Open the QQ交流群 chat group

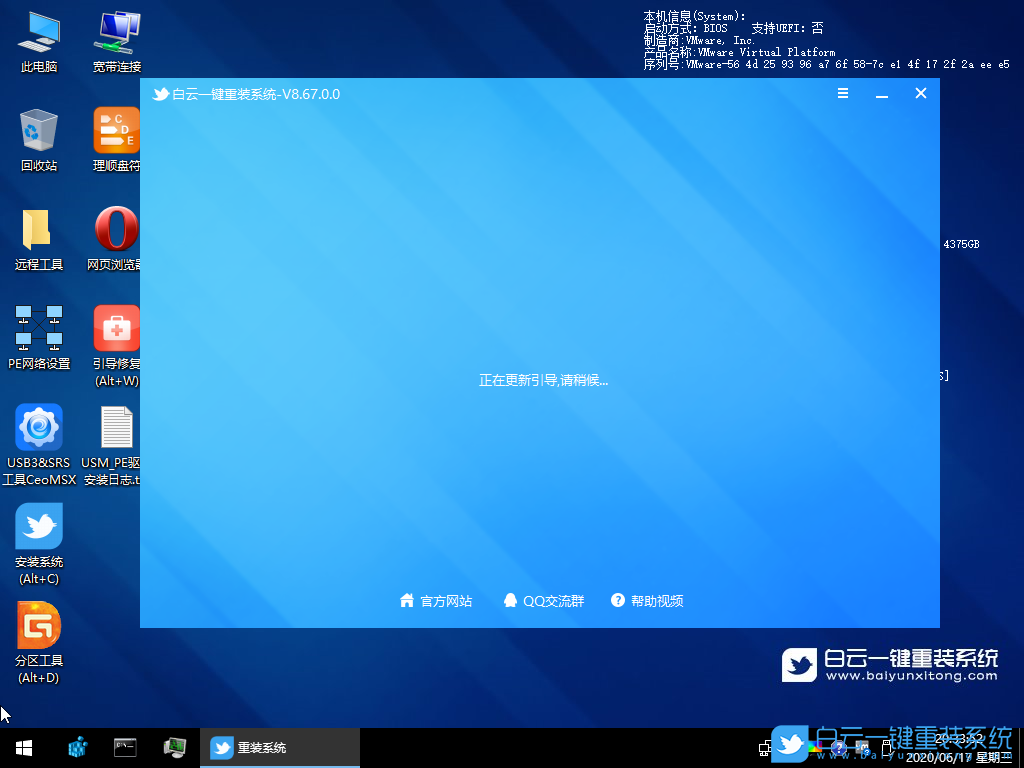click(x=543, y=601)
